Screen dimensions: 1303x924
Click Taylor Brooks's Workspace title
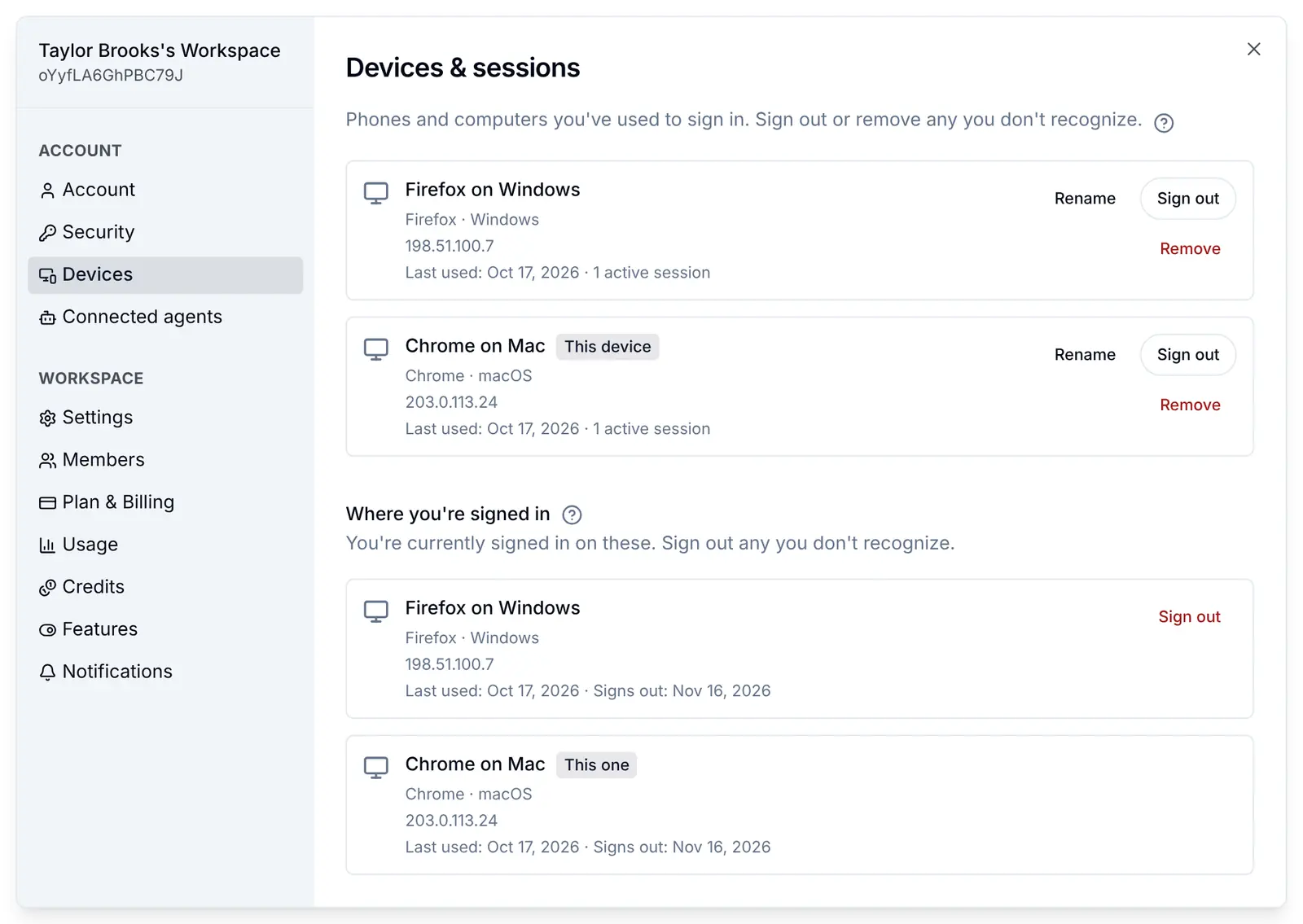160,50
